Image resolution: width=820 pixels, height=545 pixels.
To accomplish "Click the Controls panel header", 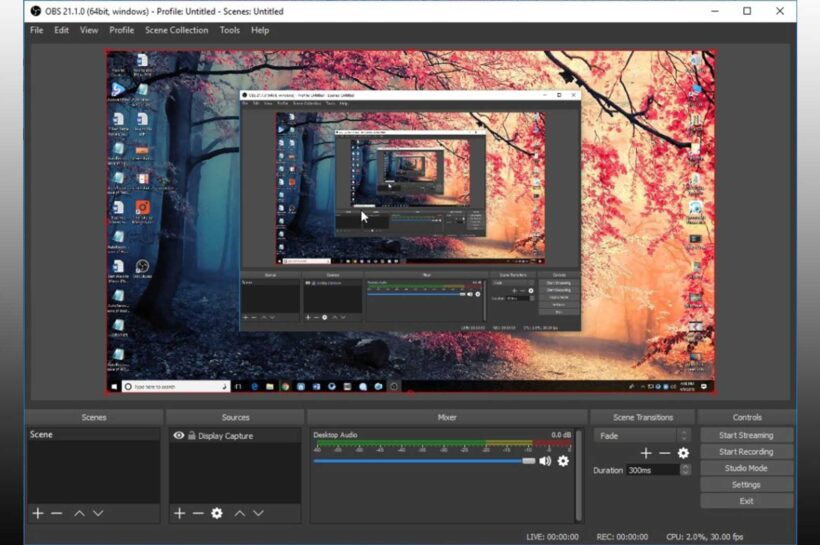I will coord(747,417).
